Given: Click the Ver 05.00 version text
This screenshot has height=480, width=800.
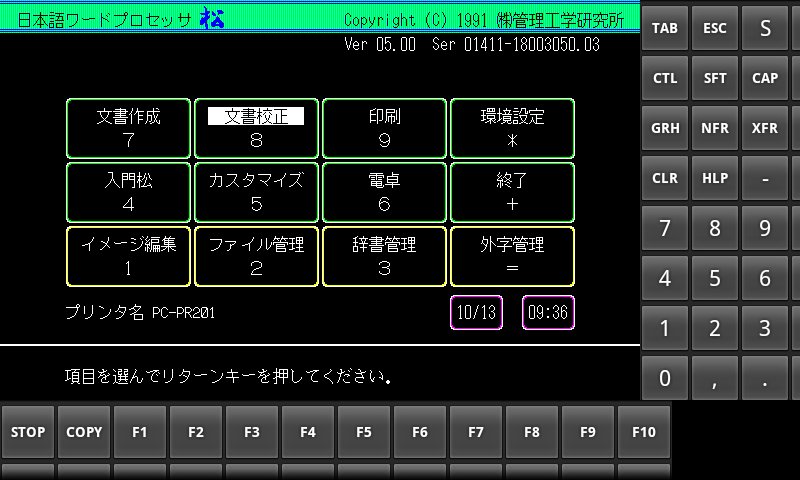Looking at the screenshot, I should coord(380,44).
